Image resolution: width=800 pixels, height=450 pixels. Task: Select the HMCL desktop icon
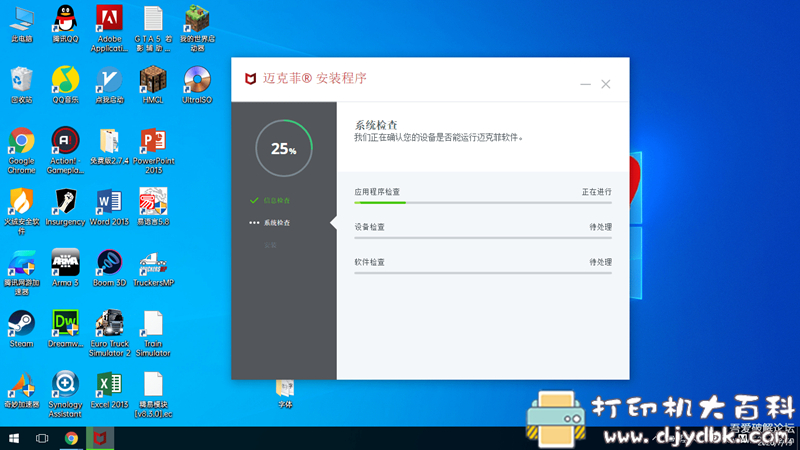tap(153, 85)
